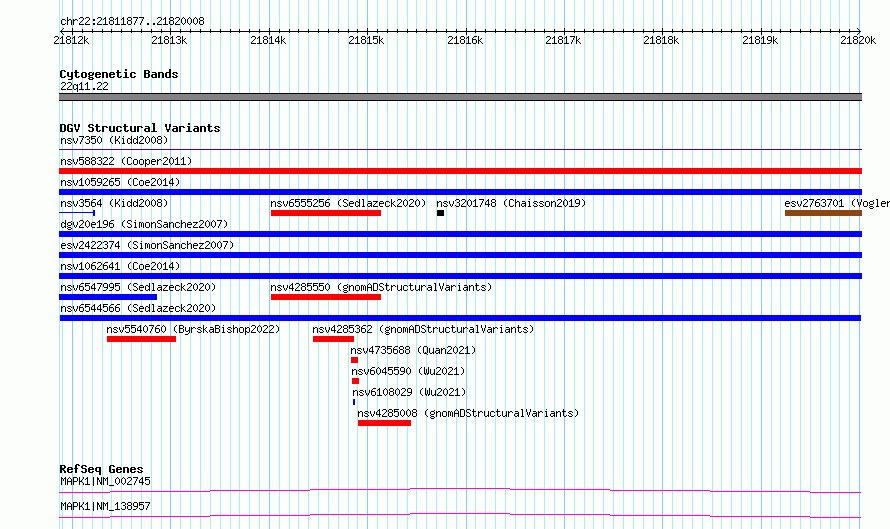This screenshot has width=890, height=529.
Task: Select the 22q11.22 cytogenetic band bar
Action: [460, 97]
